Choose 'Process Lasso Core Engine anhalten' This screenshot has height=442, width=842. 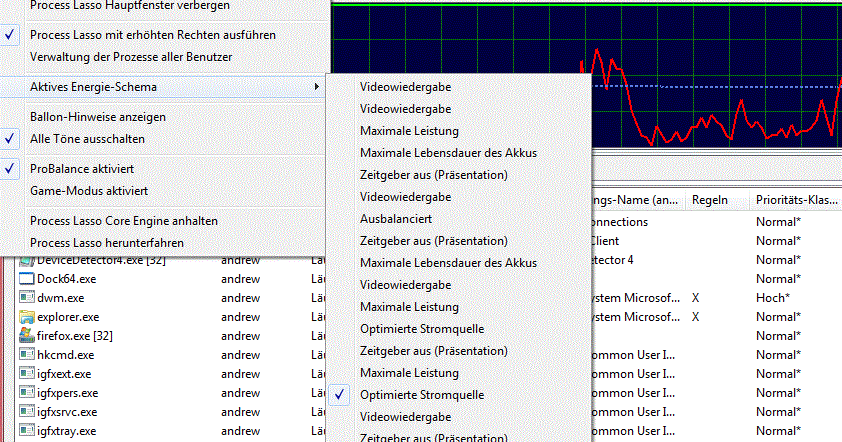(164, 221)
